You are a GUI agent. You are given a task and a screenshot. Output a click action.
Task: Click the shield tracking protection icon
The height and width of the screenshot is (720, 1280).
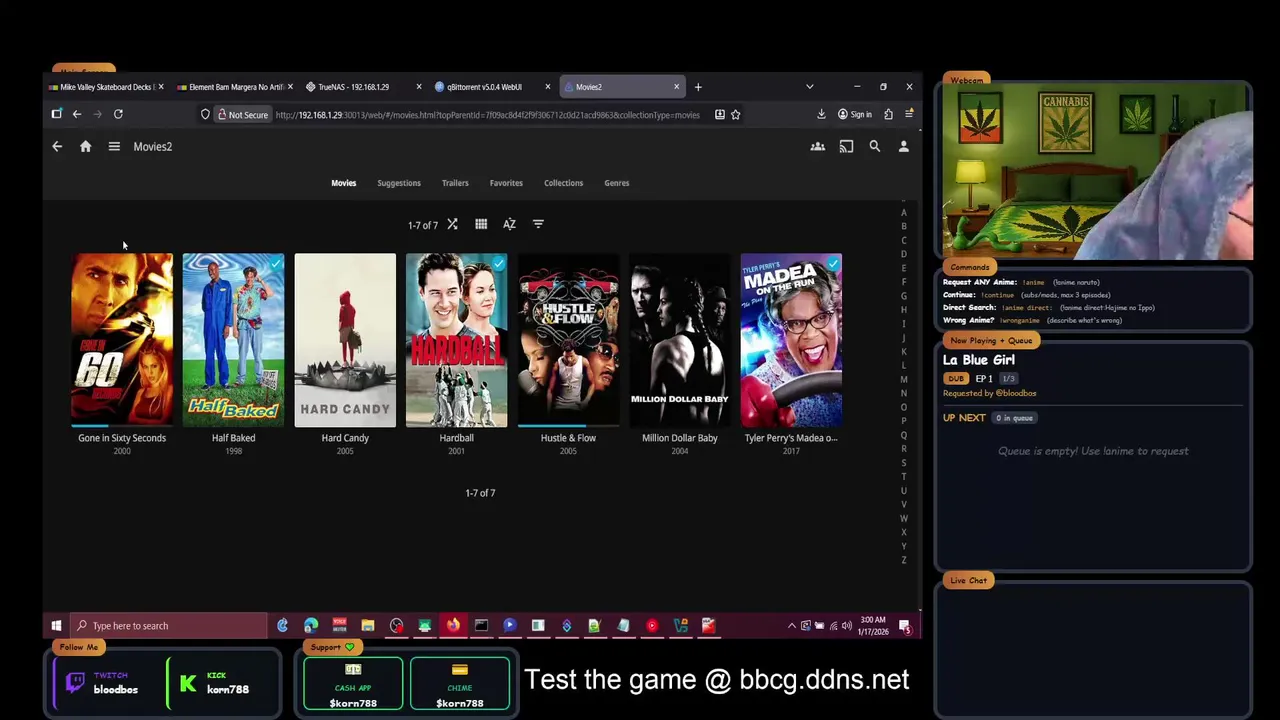pos(205,114)
